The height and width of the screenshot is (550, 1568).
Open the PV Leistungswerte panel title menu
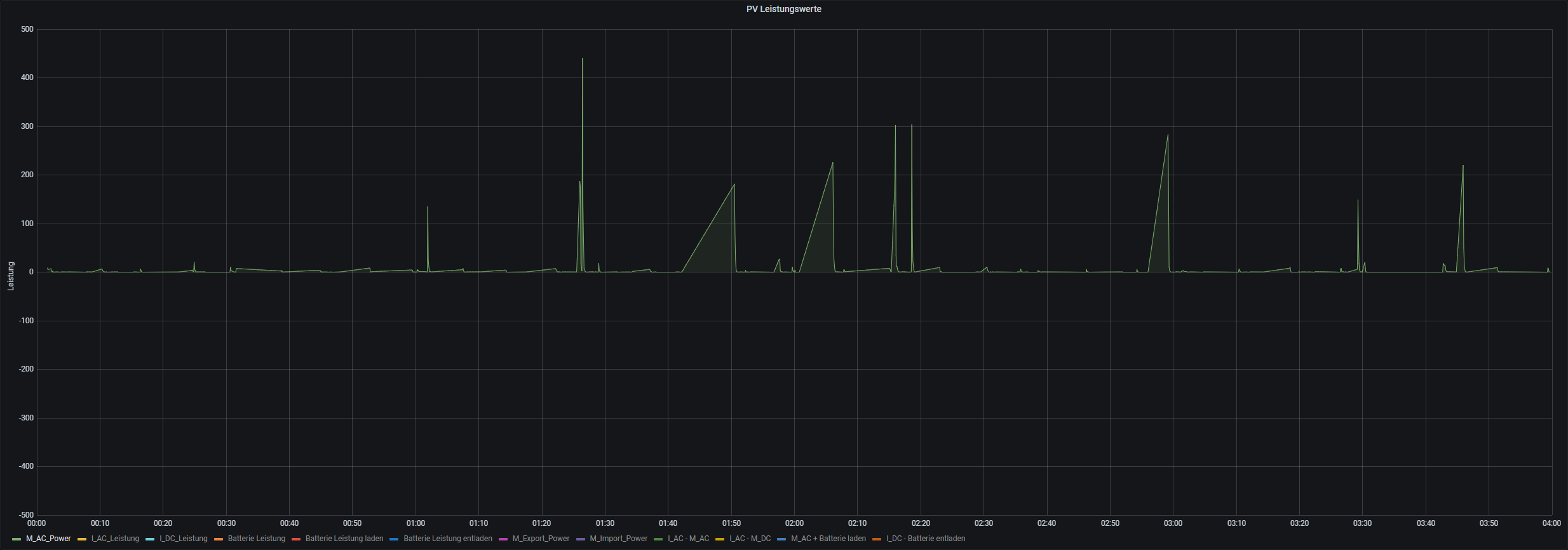[783, 9]
